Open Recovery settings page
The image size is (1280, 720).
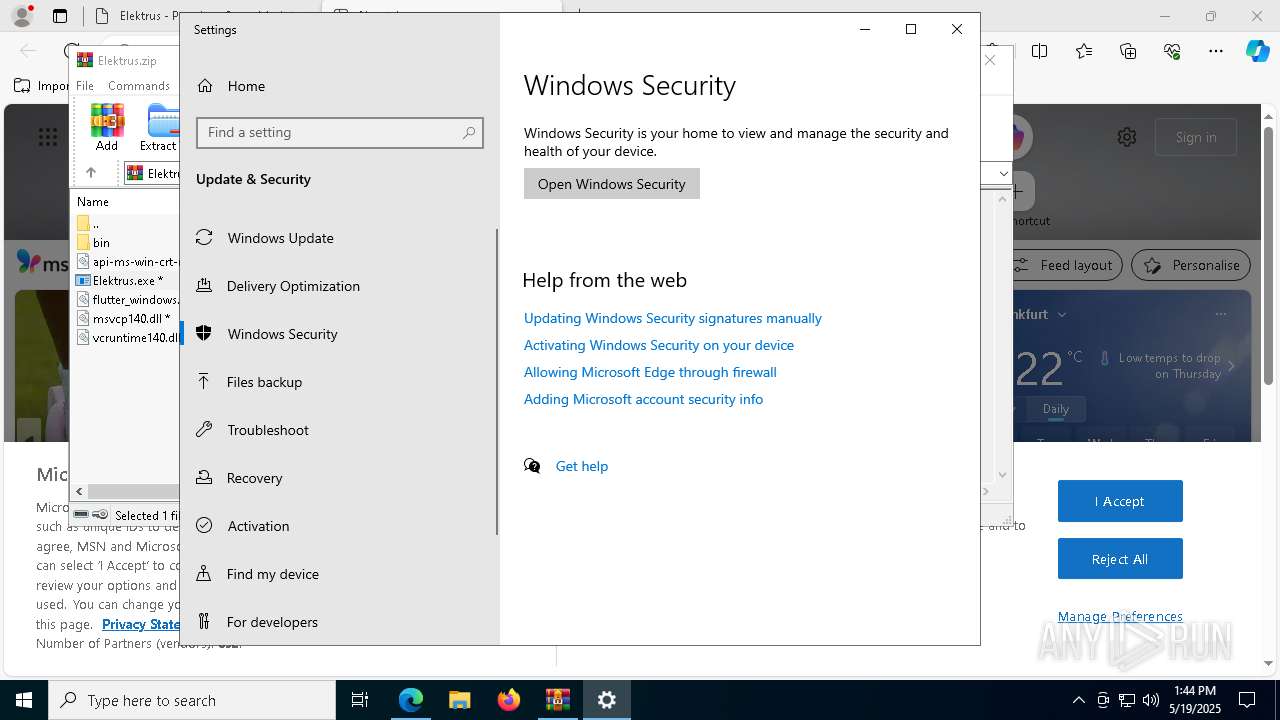click(340, 478)
